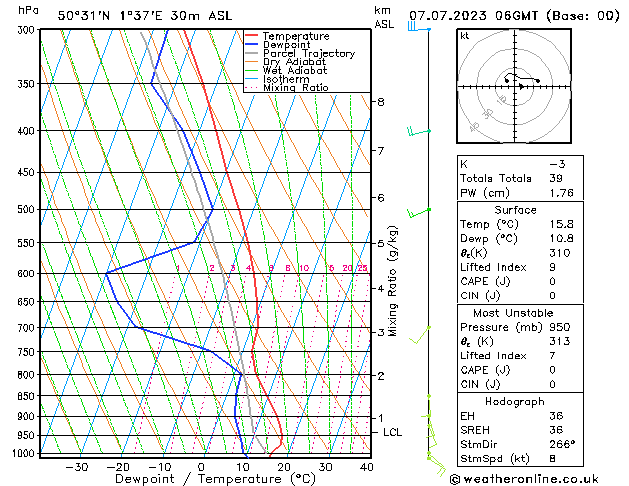629x486 pixels.
Task: Click the weatheronline.co.uk copyright text
Action: point(524,479)
